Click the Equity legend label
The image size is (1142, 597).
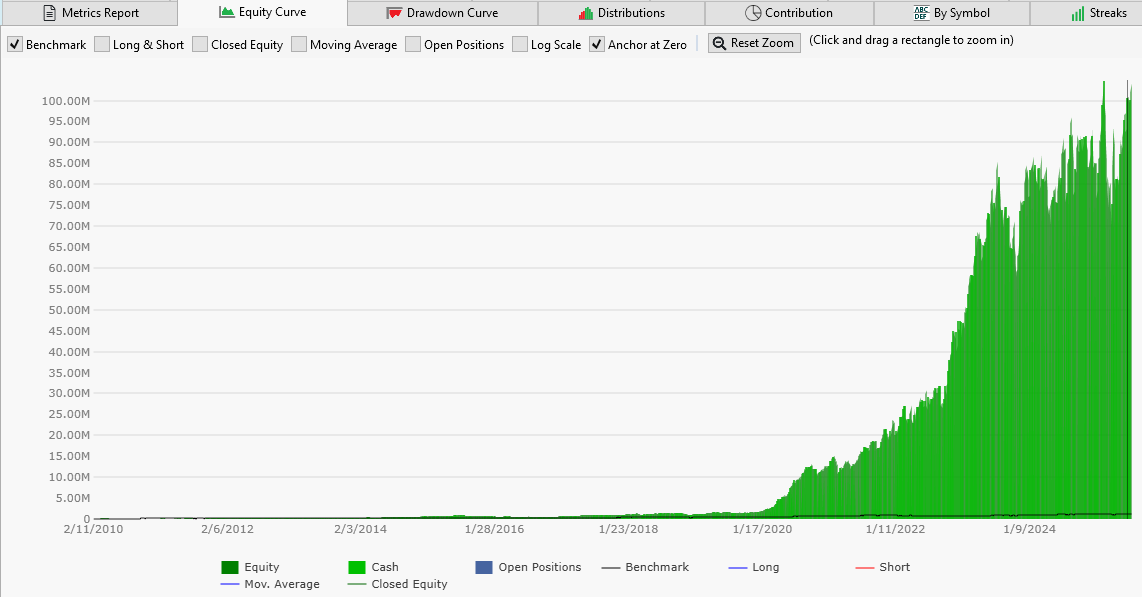(x=261, y=567)
